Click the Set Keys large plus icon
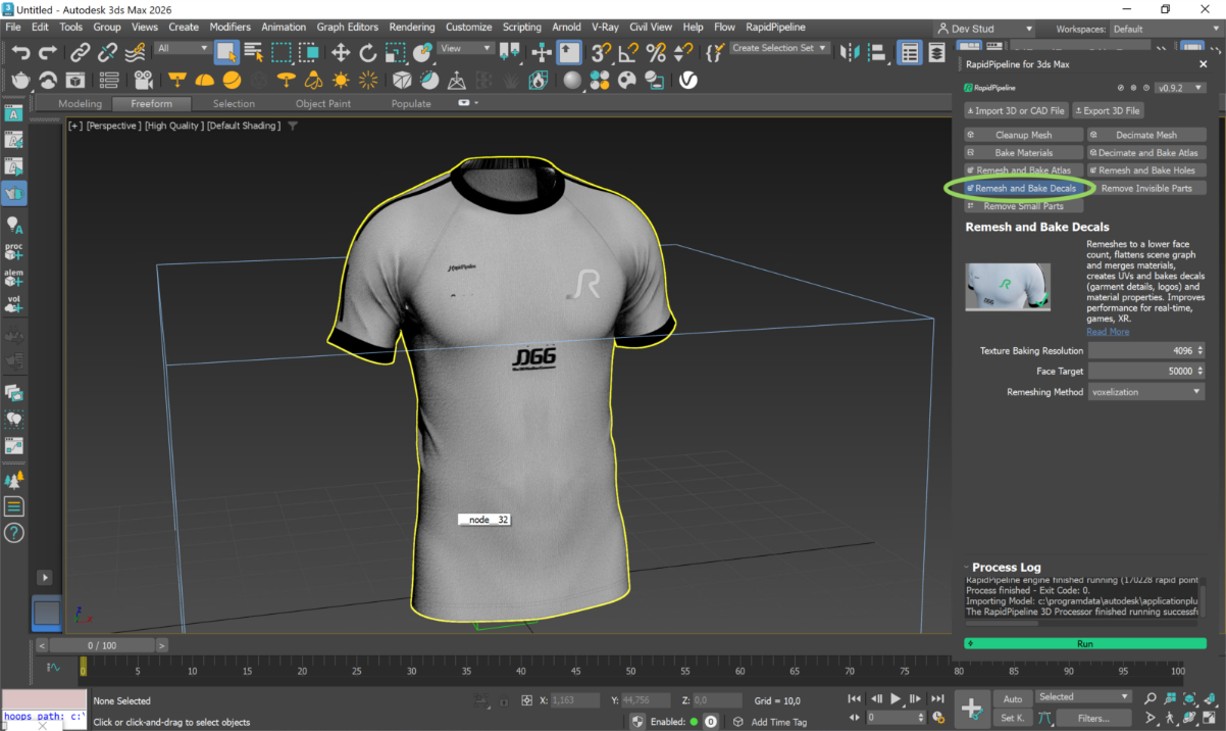The image size is (1226, 731). coord(971,708)
